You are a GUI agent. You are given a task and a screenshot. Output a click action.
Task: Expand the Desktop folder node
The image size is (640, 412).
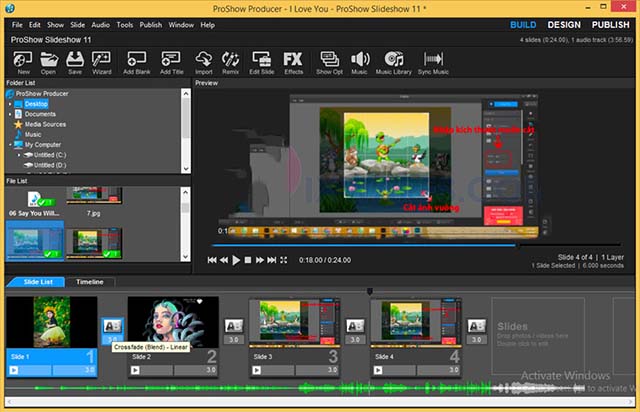coord(10,104)
